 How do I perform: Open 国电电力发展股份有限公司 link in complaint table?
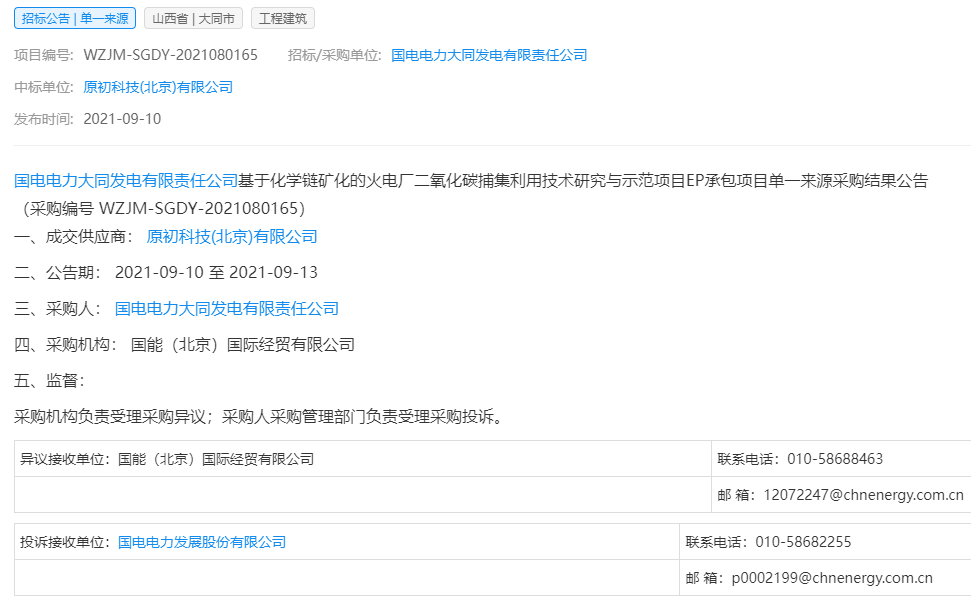click(x=202, y=542)
